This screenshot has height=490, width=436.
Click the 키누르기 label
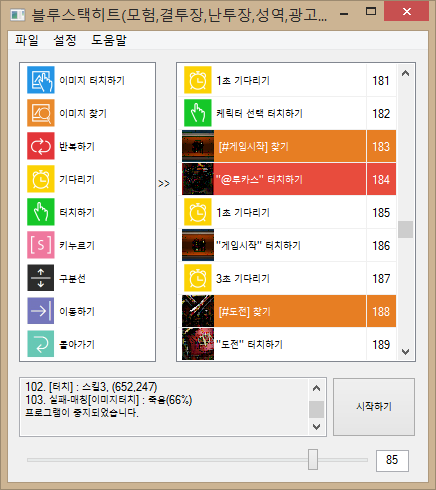pyautogui.click(x=77, y=245)
